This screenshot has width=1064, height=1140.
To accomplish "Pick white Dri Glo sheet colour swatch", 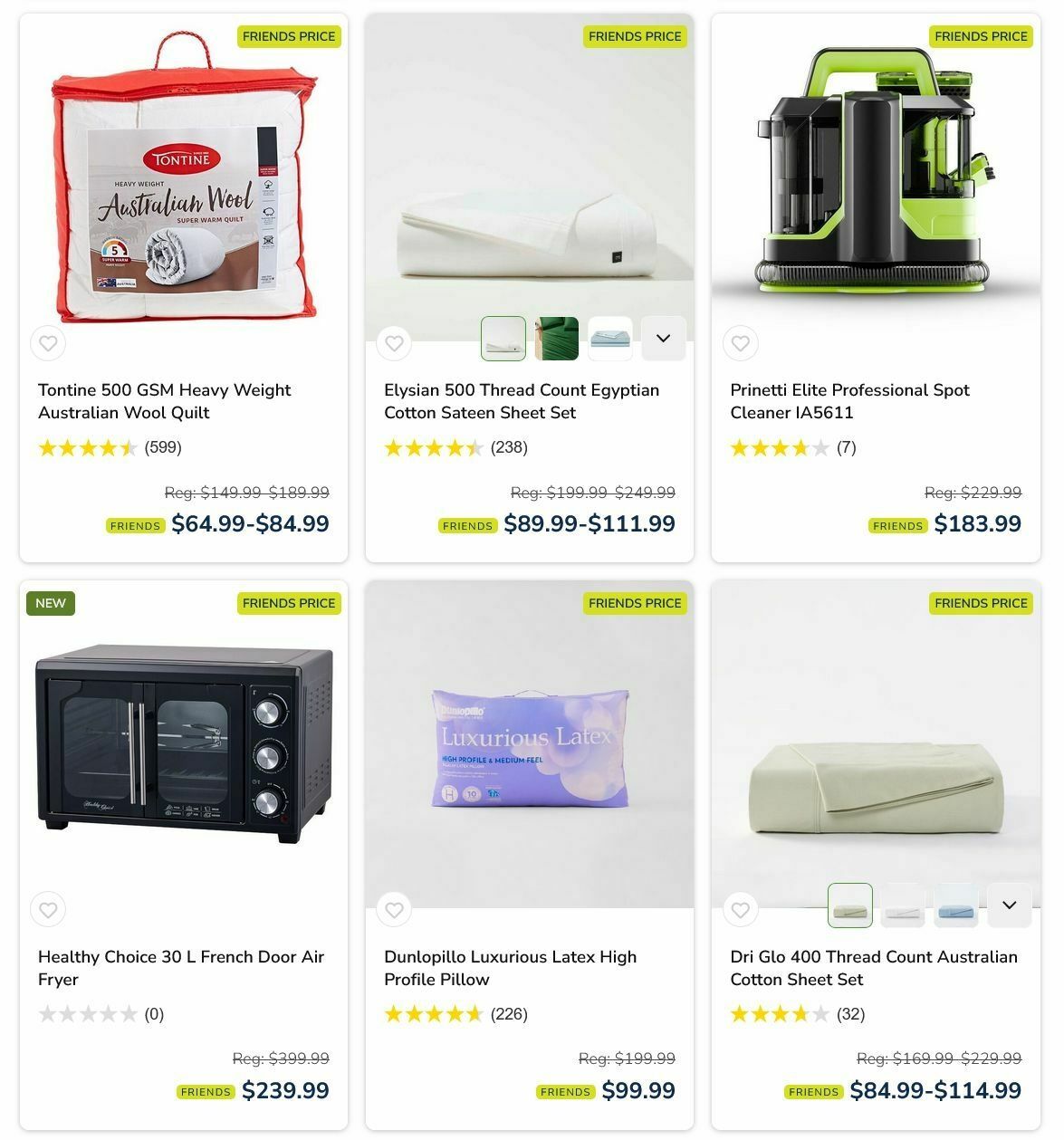I will tap(902, 905).
